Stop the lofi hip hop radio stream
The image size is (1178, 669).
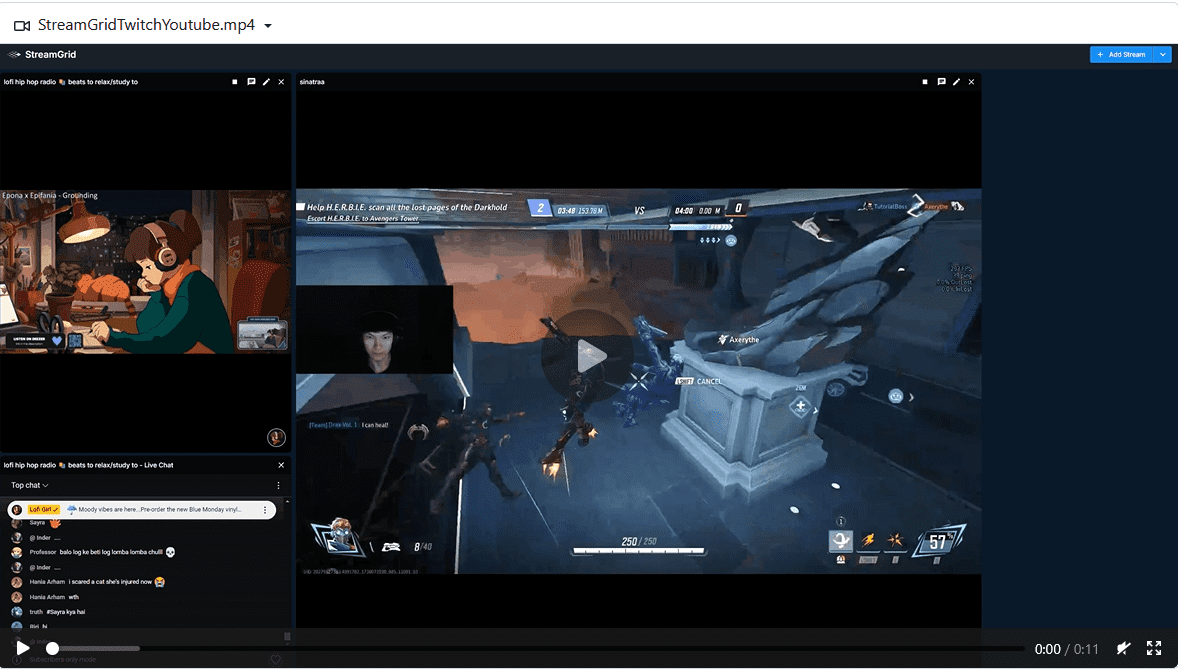(234, 82)
